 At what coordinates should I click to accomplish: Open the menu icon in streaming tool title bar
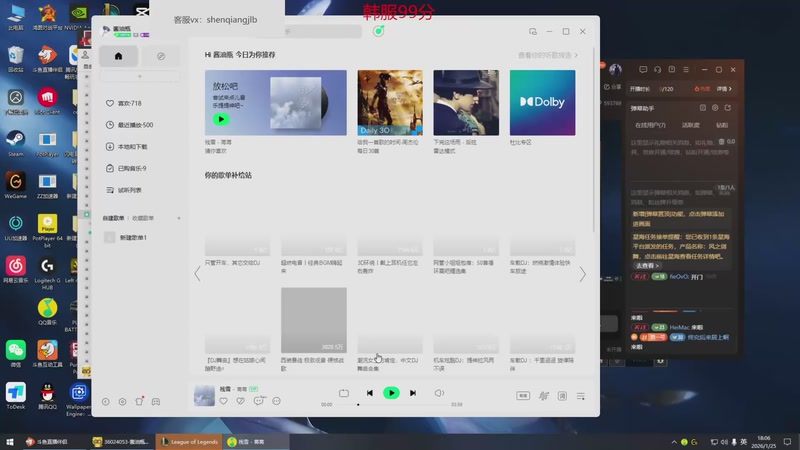point(686,69)
